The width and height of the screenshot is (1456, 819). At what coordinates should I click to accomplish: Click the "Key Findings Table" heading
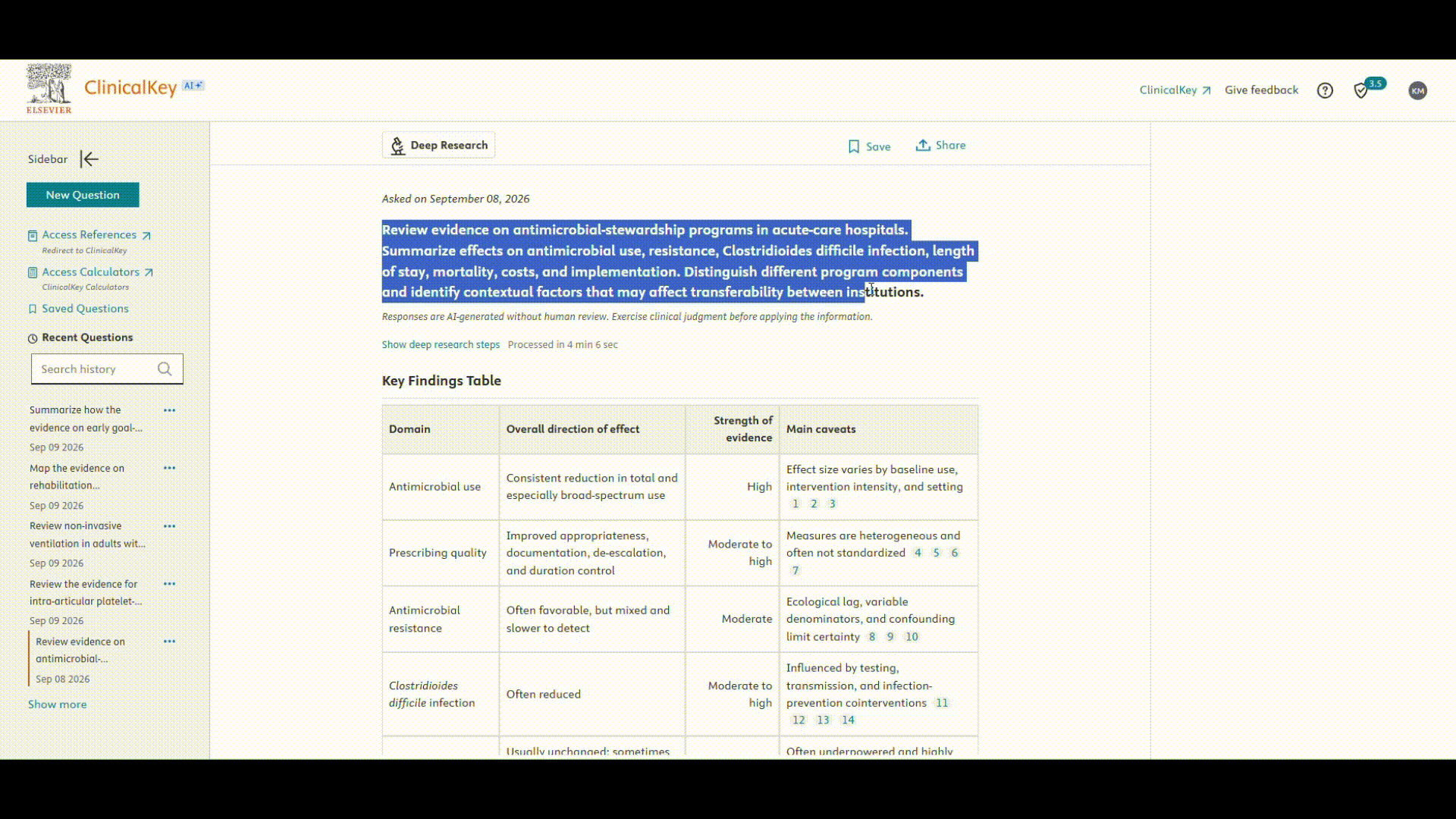tap(441, 381)
